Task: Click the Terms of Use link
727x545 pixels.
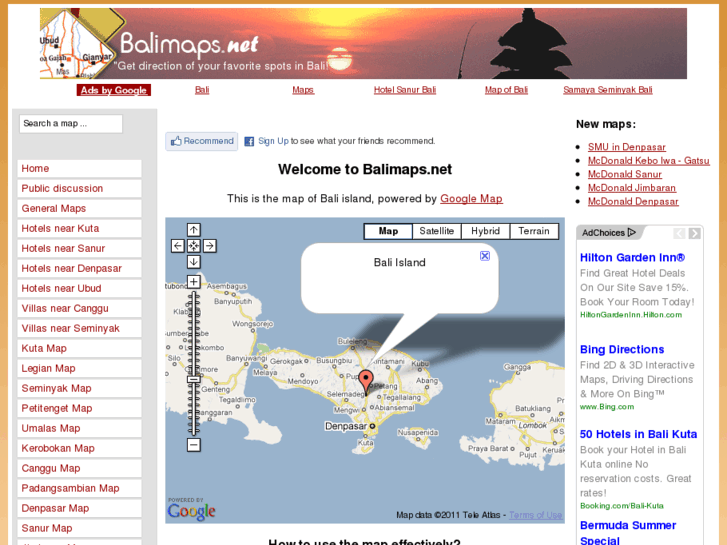Action: point(536,515)
